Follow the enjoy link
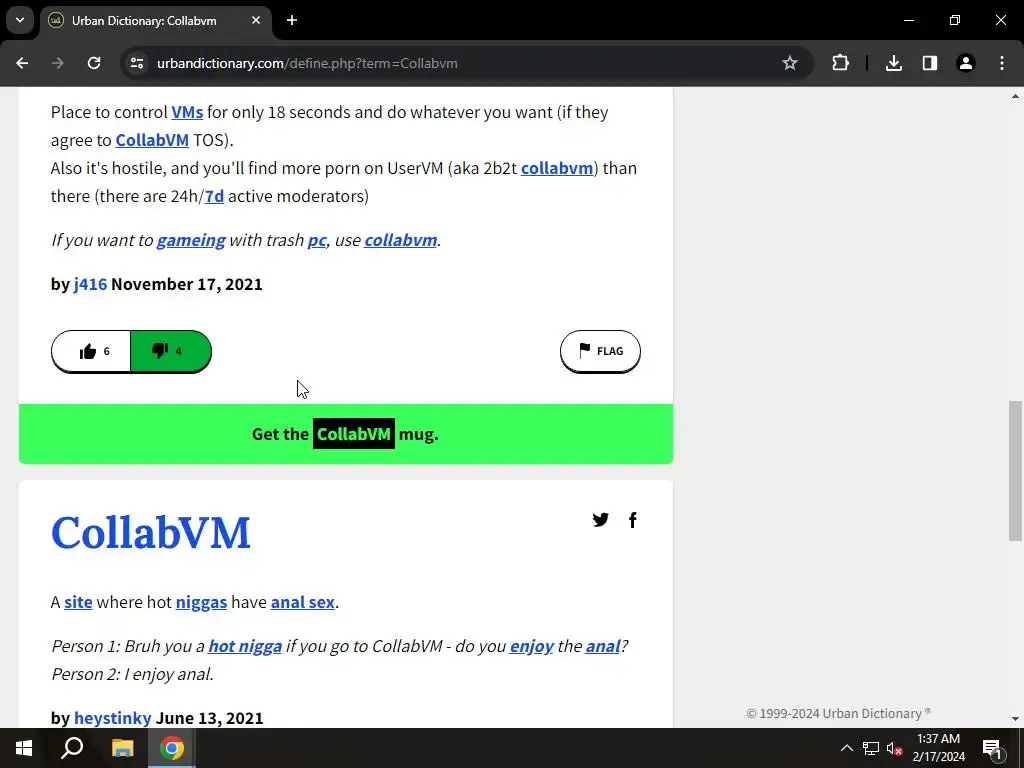Viewport: 1024px width, 768px height. 532,647
